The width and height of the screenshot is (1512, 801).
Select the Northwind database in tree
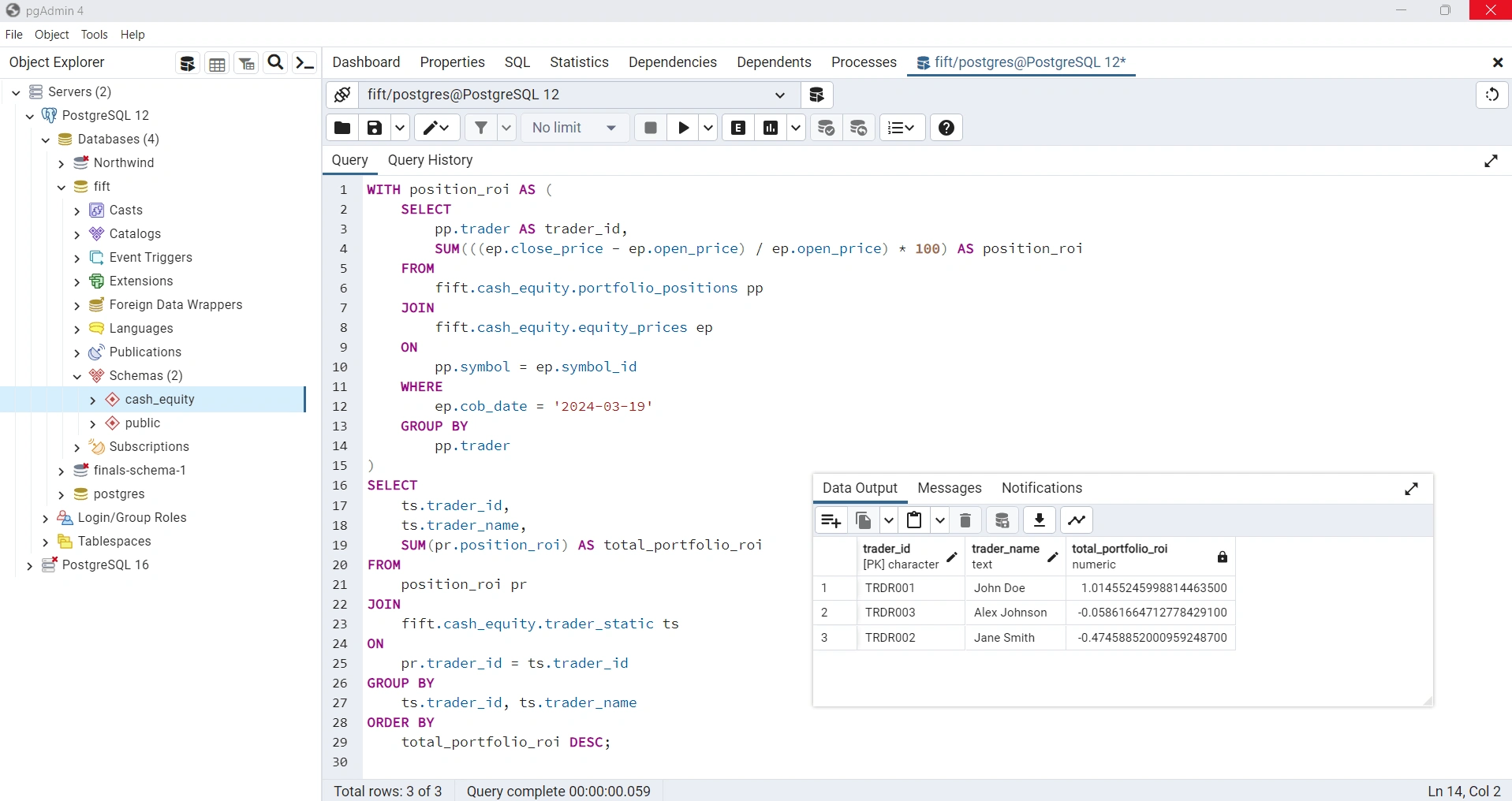click(124, 162)
